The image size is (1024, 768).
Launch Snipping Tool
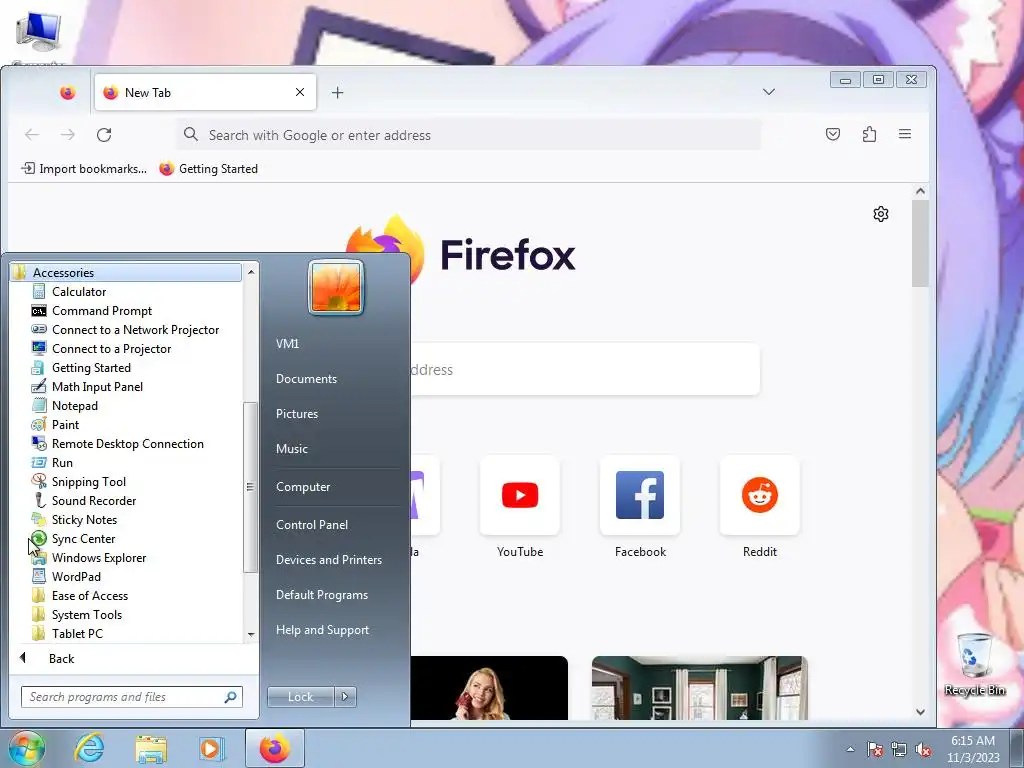88,481
